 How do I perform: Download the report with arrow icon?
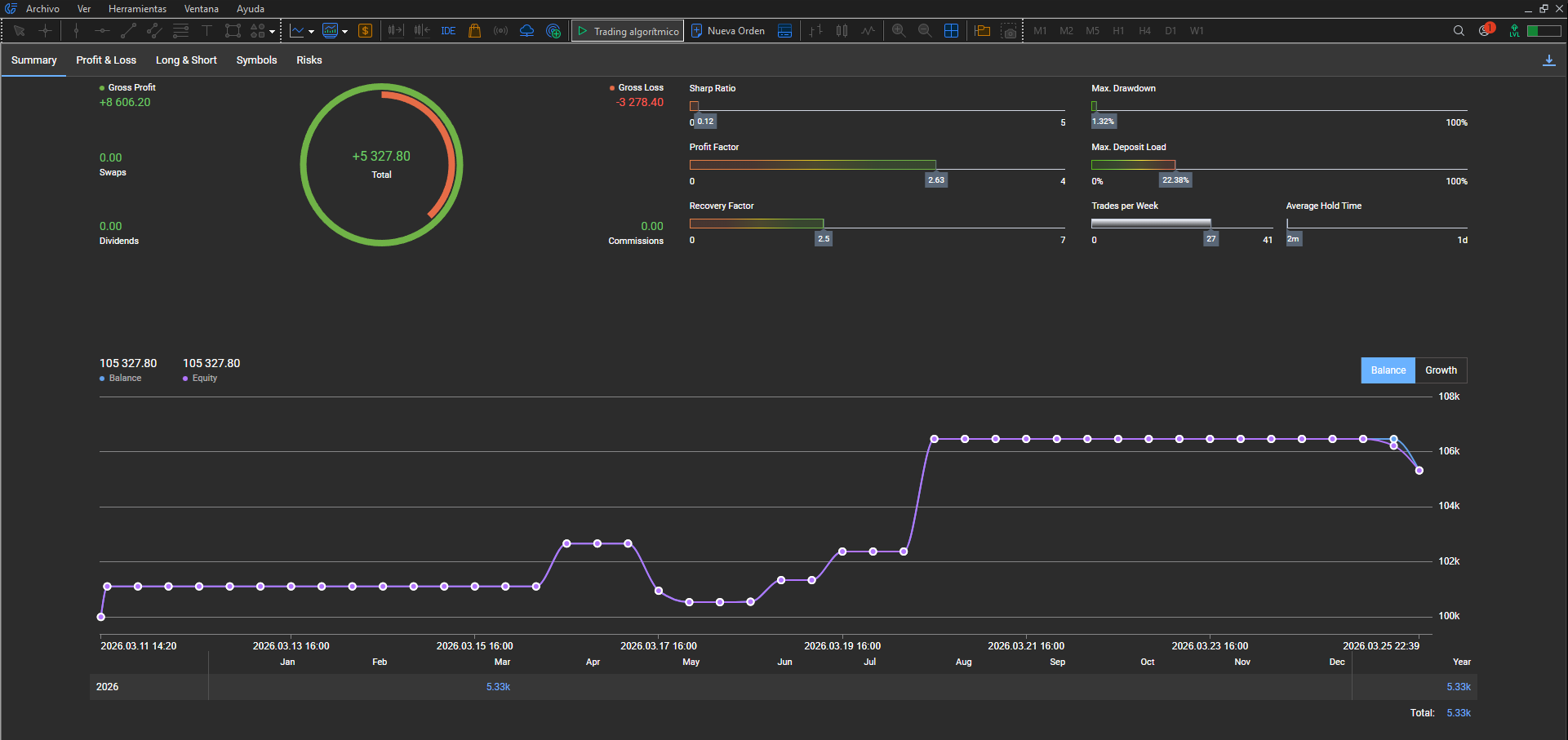click(1548, 60)
